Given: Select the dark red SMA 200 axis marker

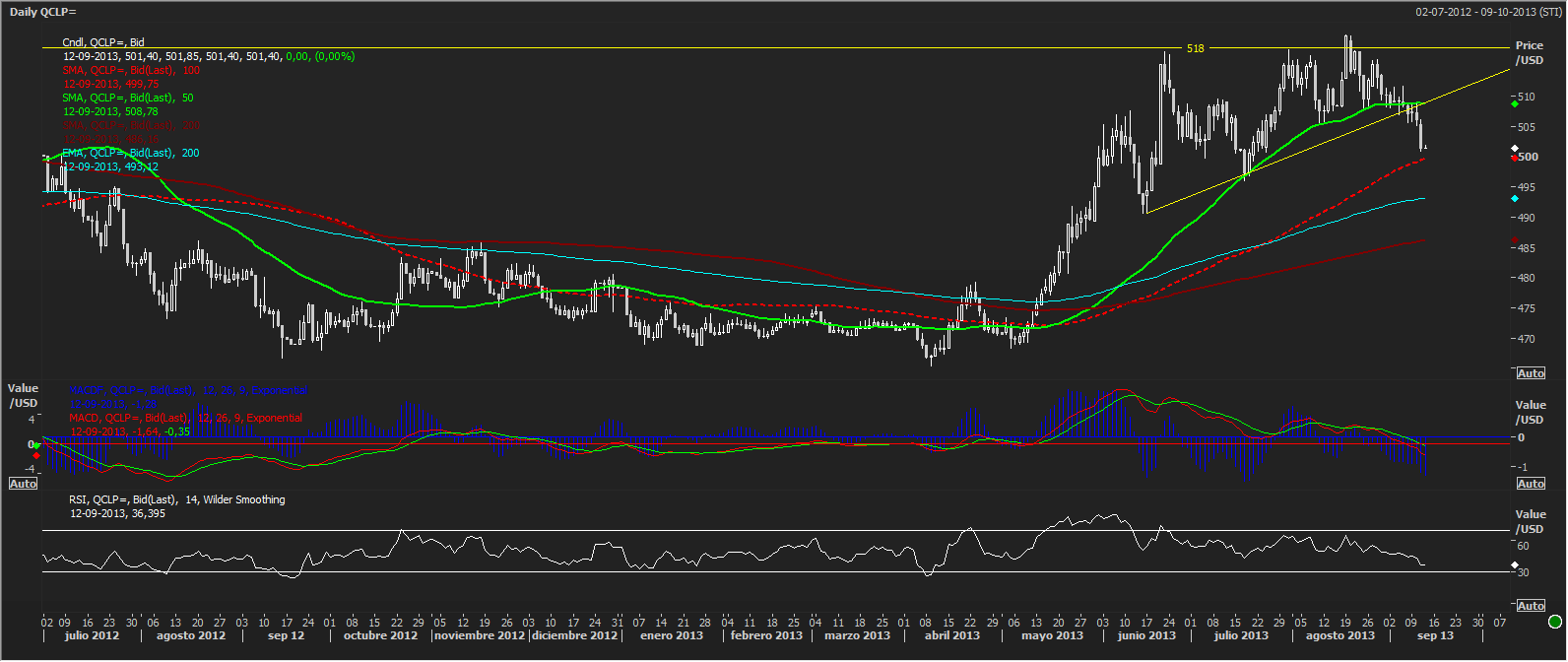Looking at the screenshot, I should 1515,239.
